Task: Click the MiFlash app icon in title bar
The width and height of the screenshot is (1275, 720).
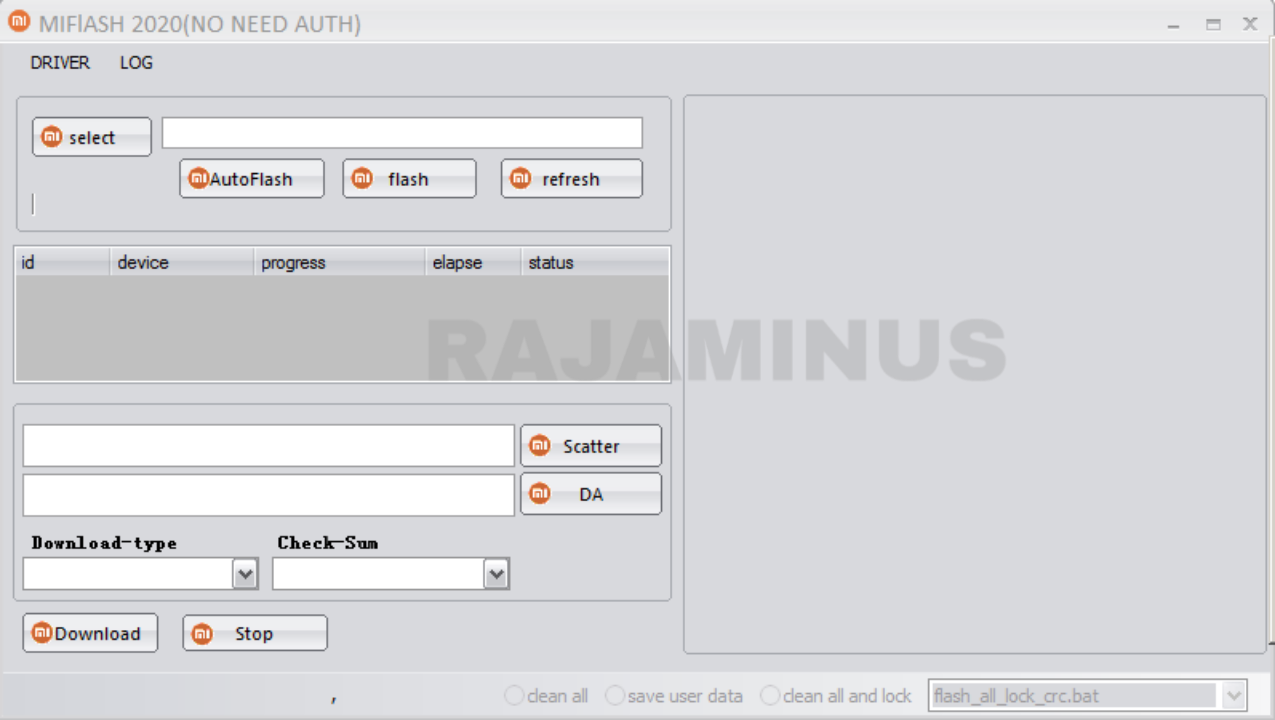Action: (19, 21)
